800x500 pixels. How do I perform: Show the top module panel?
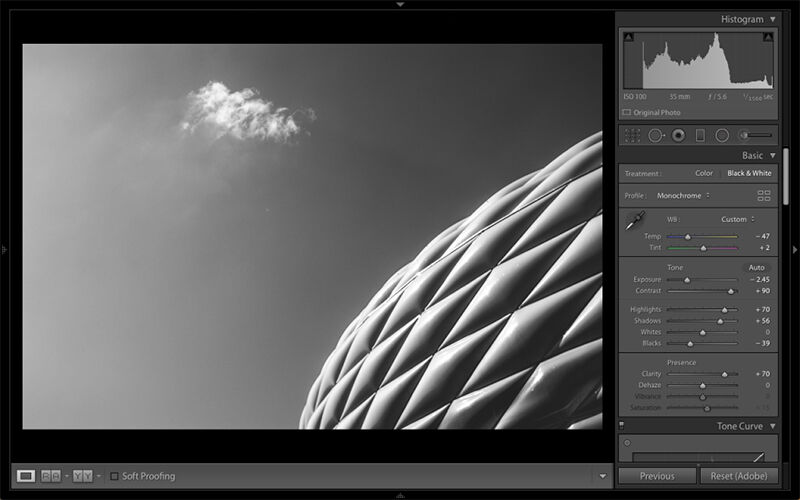pyautogui.click(x=400, y=4)
